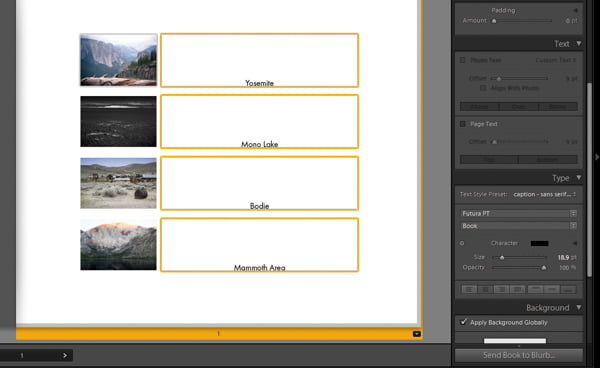
Task: Enable the Photo Text checkbox
Action: click(463, 60)
